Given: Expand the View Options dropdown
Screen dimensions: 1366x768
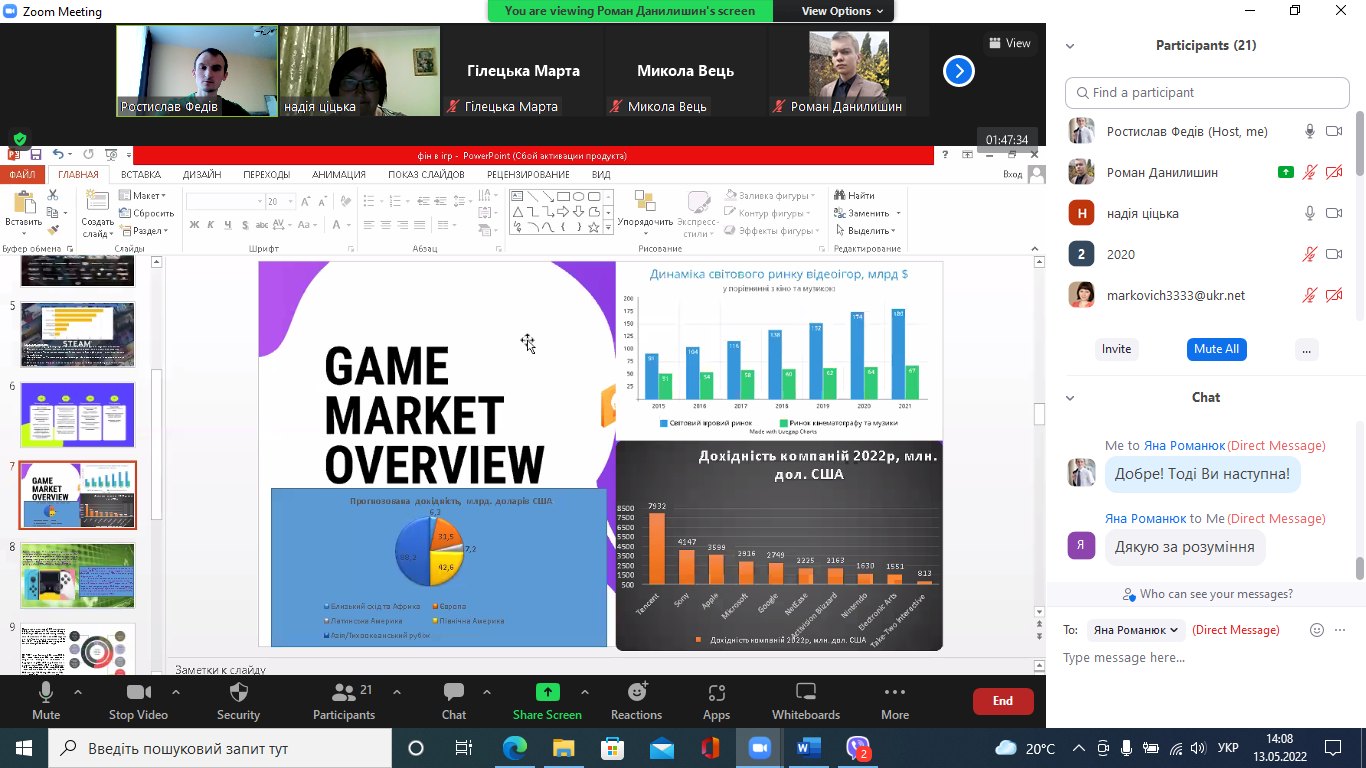Looking at the screenshot, I should click(x=842, y=11).
